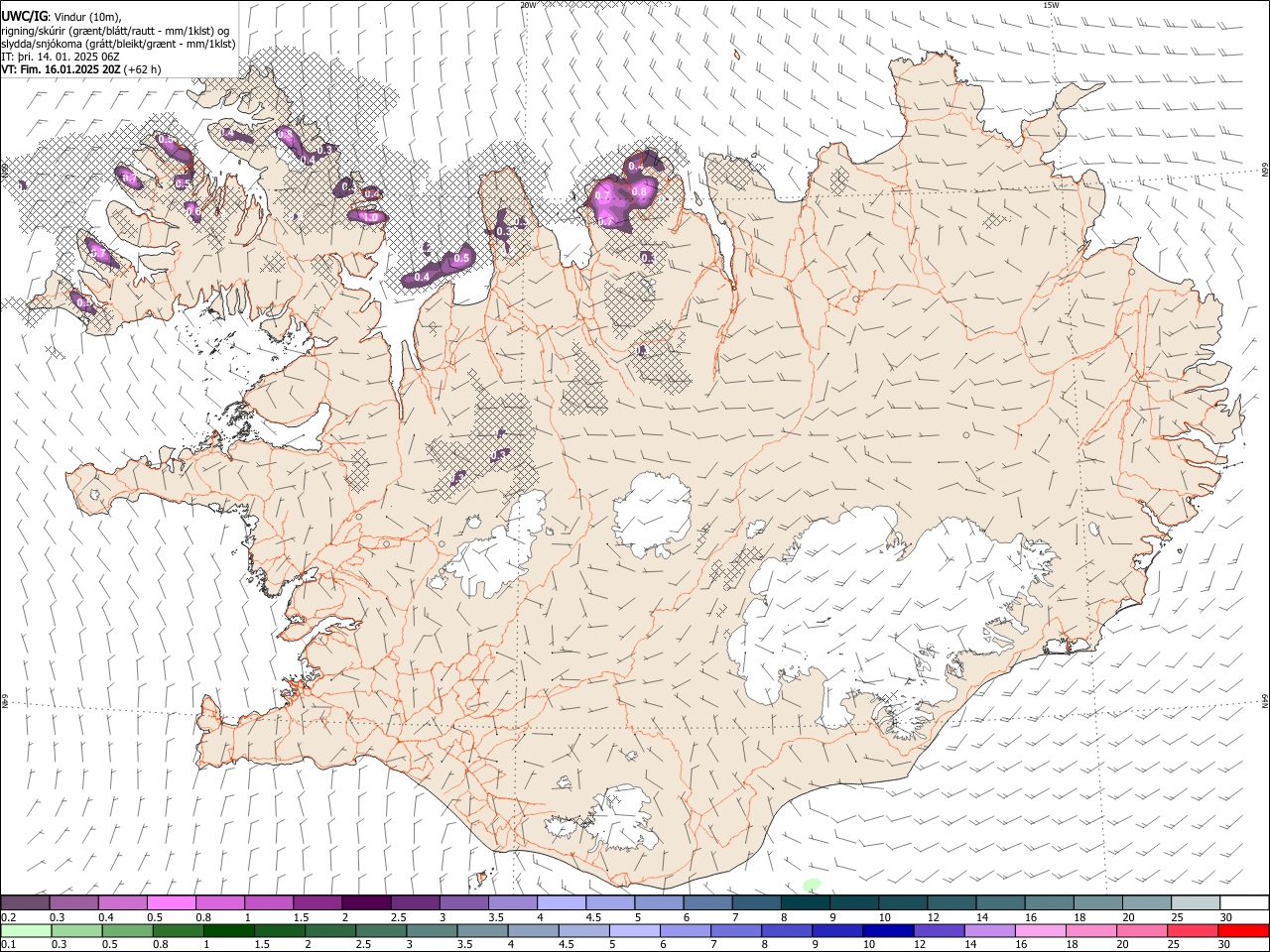Click the UWC/IG title text
The image size is (1270, 952).
[24, 16]
